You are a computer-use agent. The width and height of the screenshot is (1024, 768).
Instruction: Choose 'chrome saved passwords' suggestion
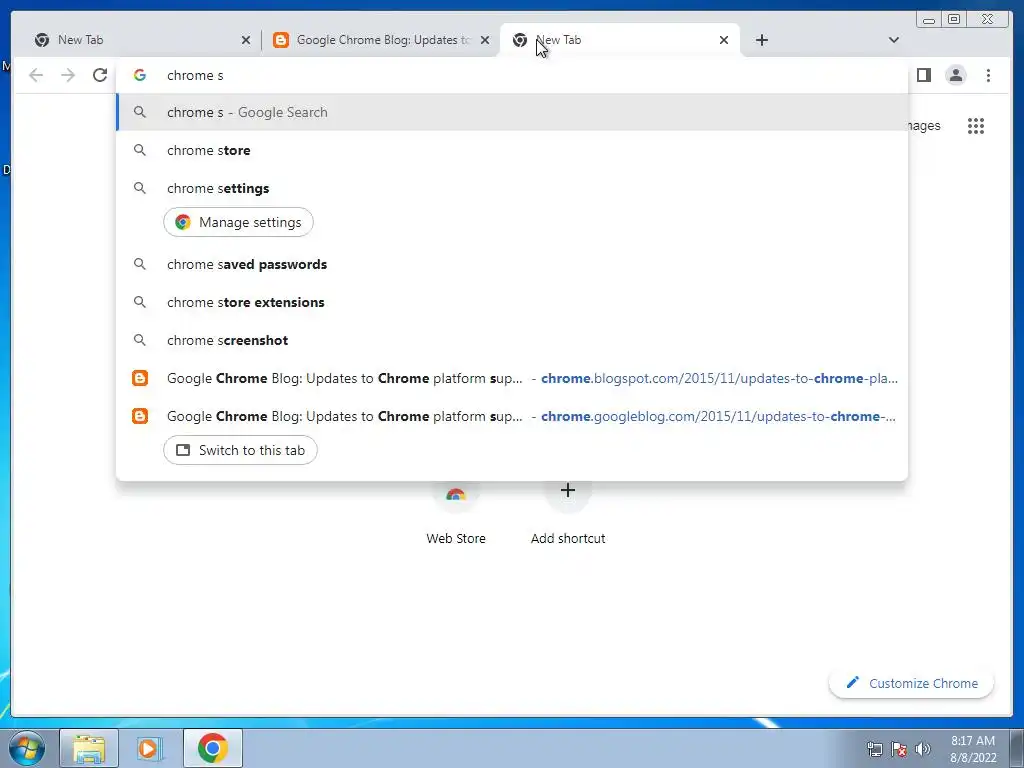click(512, 264)
